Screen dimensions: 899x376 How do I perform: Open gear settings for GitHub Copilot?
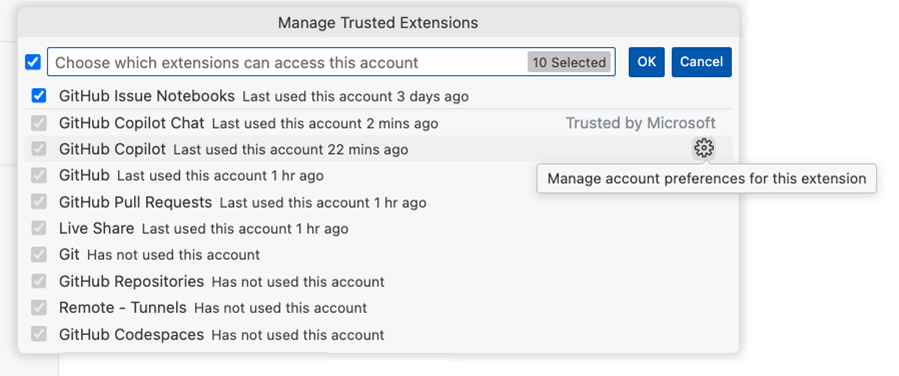[x=703, y=149]
